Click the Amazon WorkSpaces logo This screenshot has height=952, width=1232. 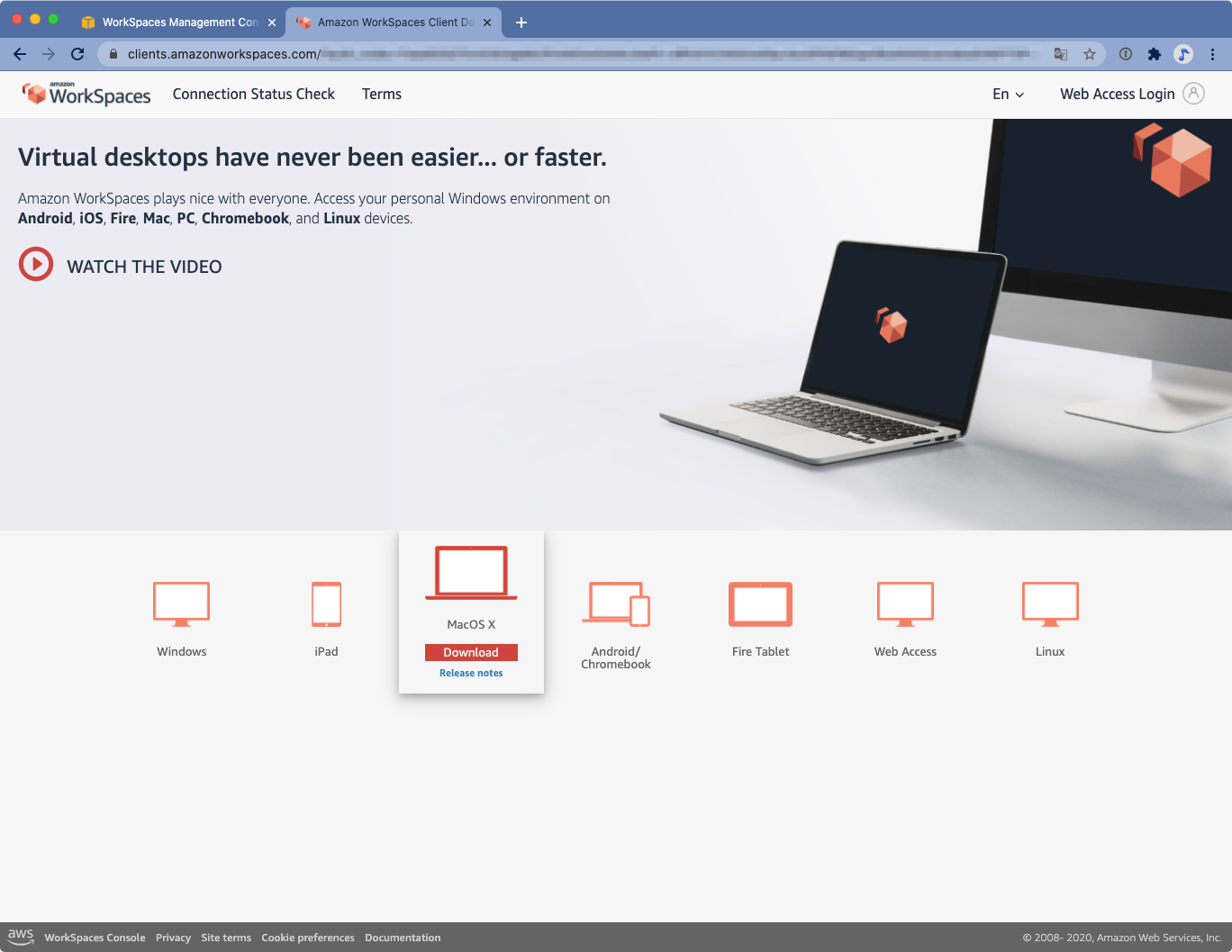tap(86, 94)
